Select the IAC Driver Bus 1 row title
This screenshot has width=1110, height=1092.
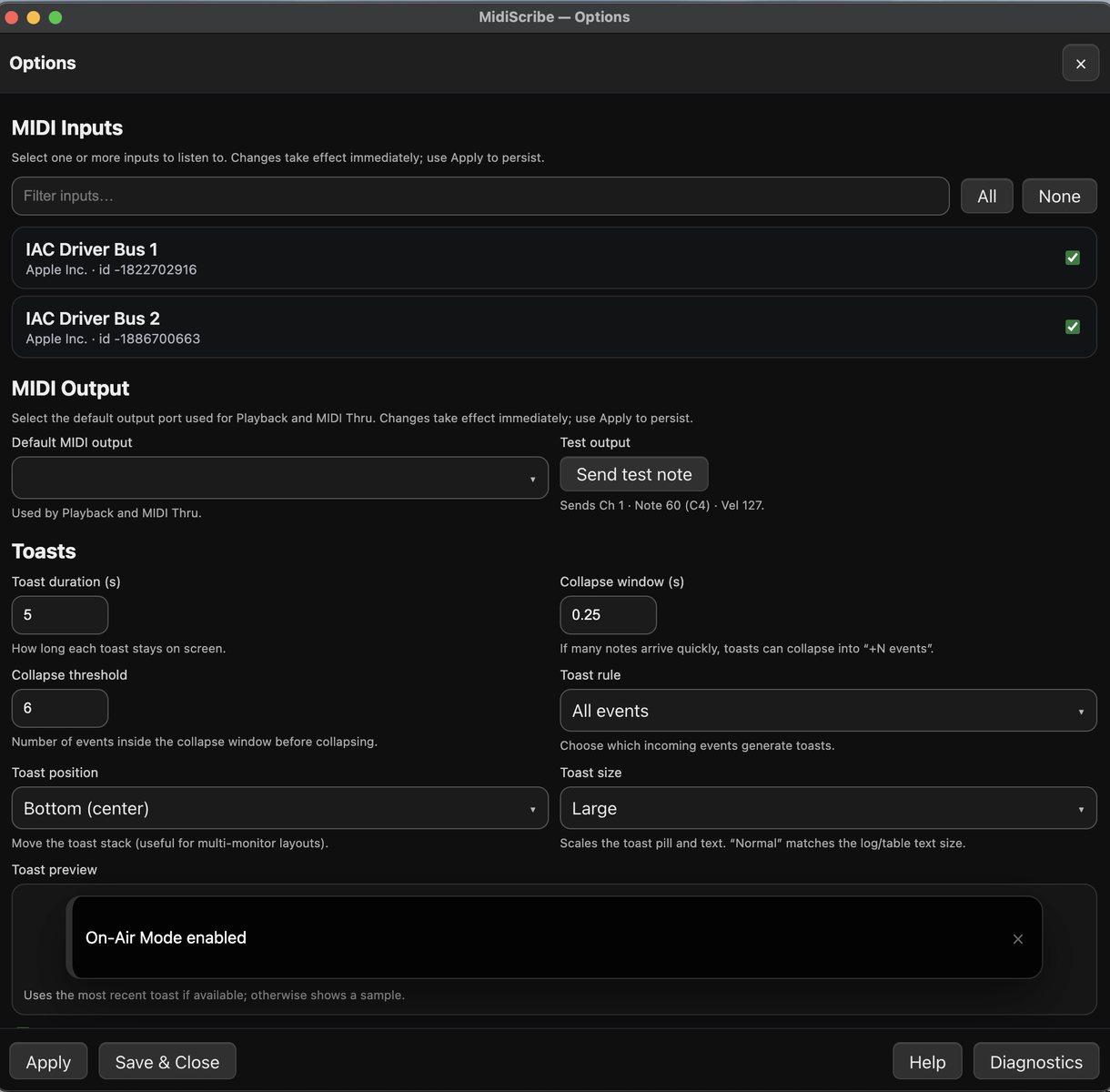pos(92,249)
